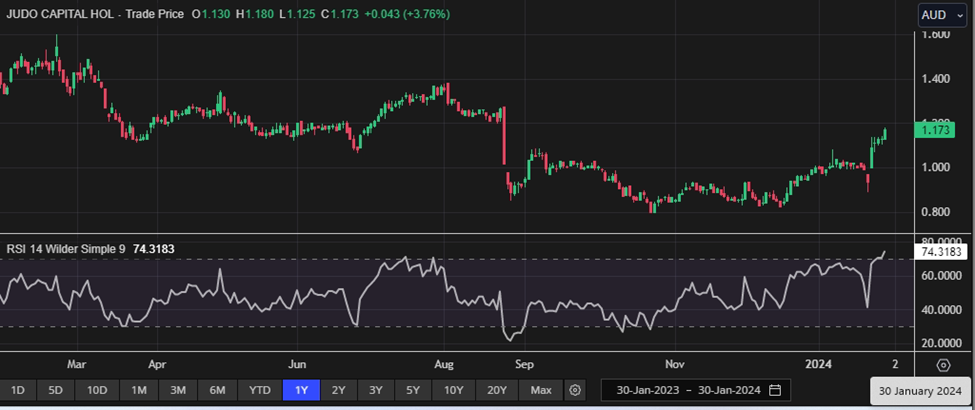Image resolution: width=975 pixels, height=410 pixels.
Task: Select the 5D time range
Action: 56,390
